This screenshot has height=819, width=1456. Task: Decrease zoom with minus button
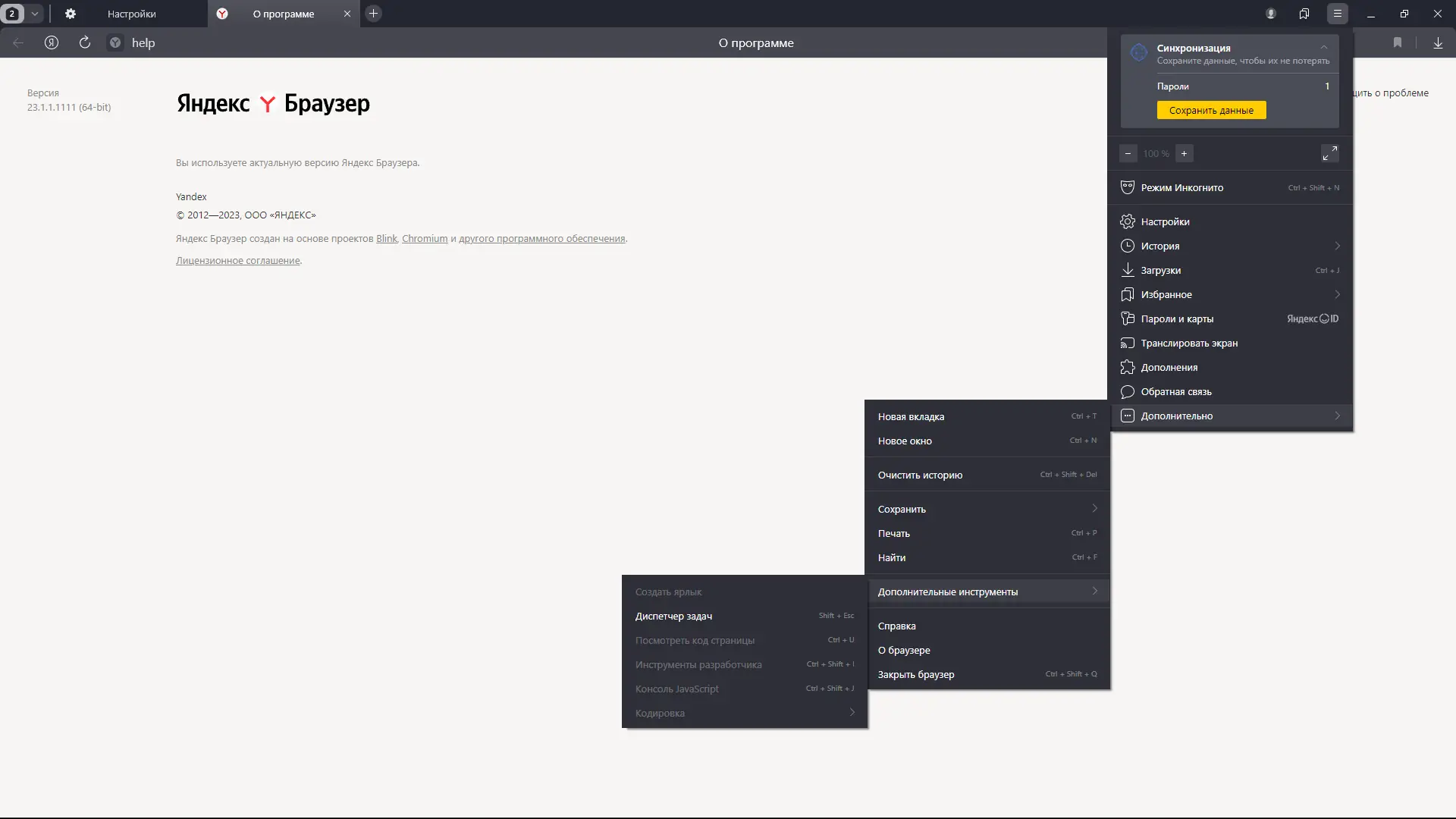(1128, 153)
